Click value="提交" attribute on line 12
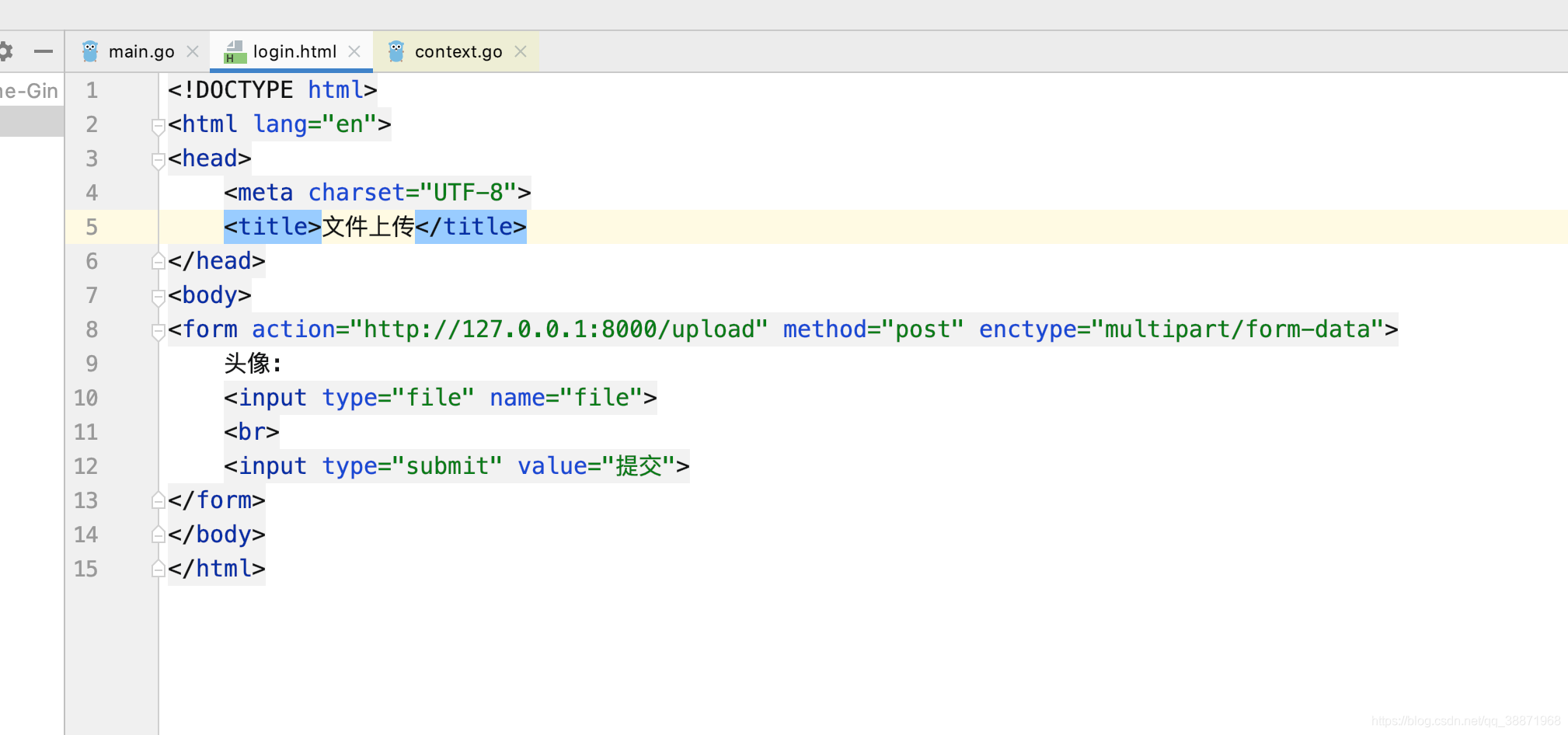Viewport: 1568px width, 735px height. tap(597, 466)
